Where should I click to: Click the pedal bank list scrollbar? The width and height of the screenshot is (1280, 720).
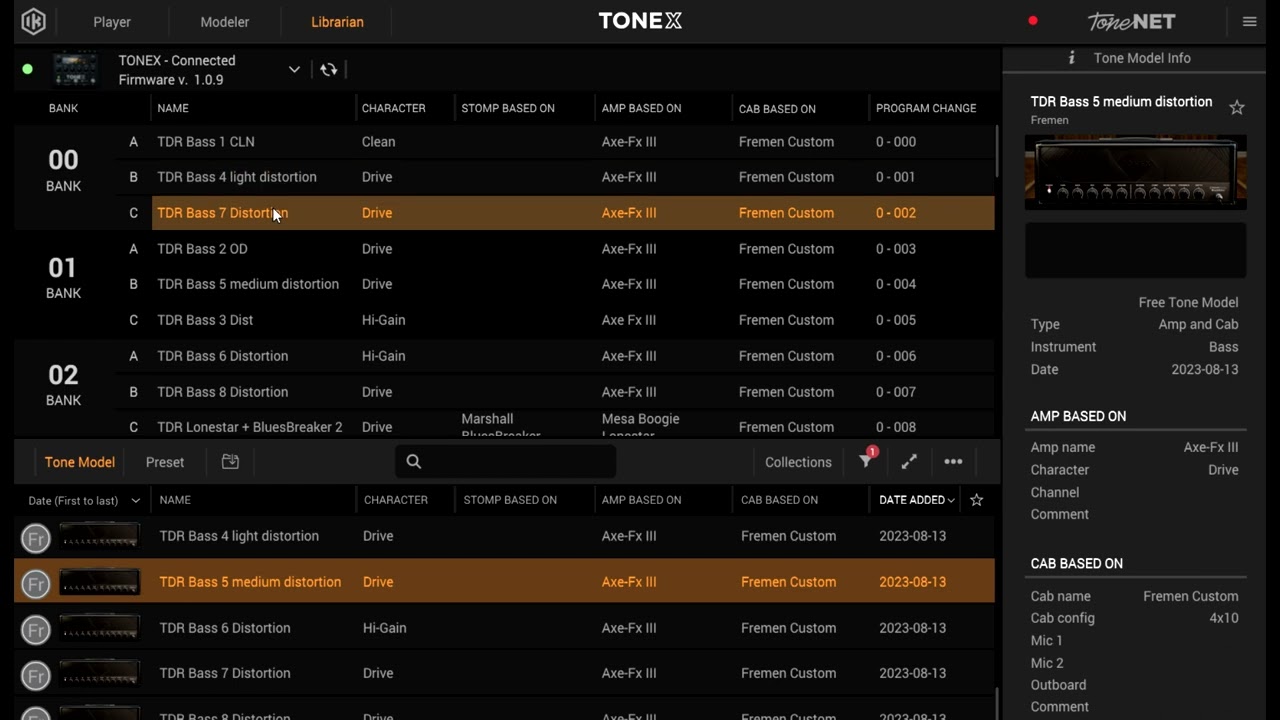[x=997, y=150]
